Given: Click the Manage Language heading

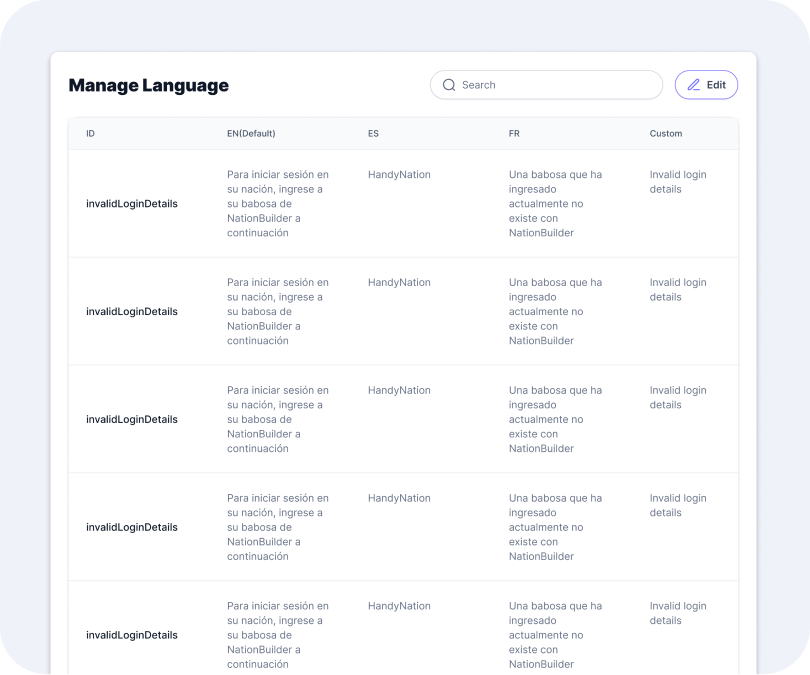Looking at the screenshot, I should pos(149,85).
